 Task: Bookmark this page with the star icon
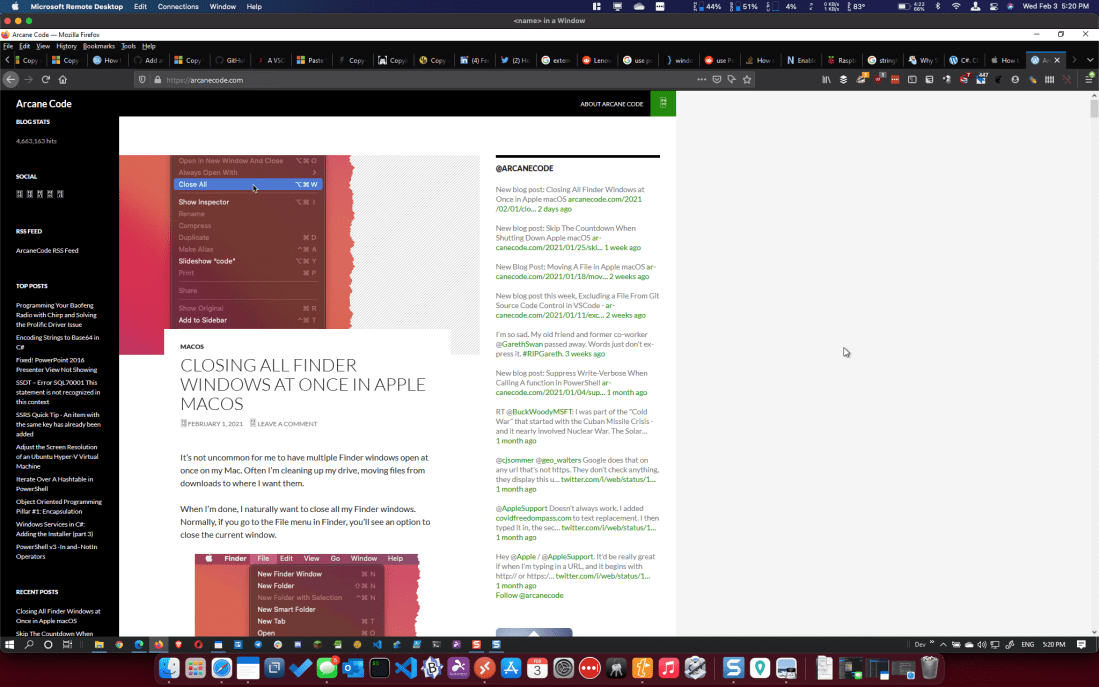(747, 79)
